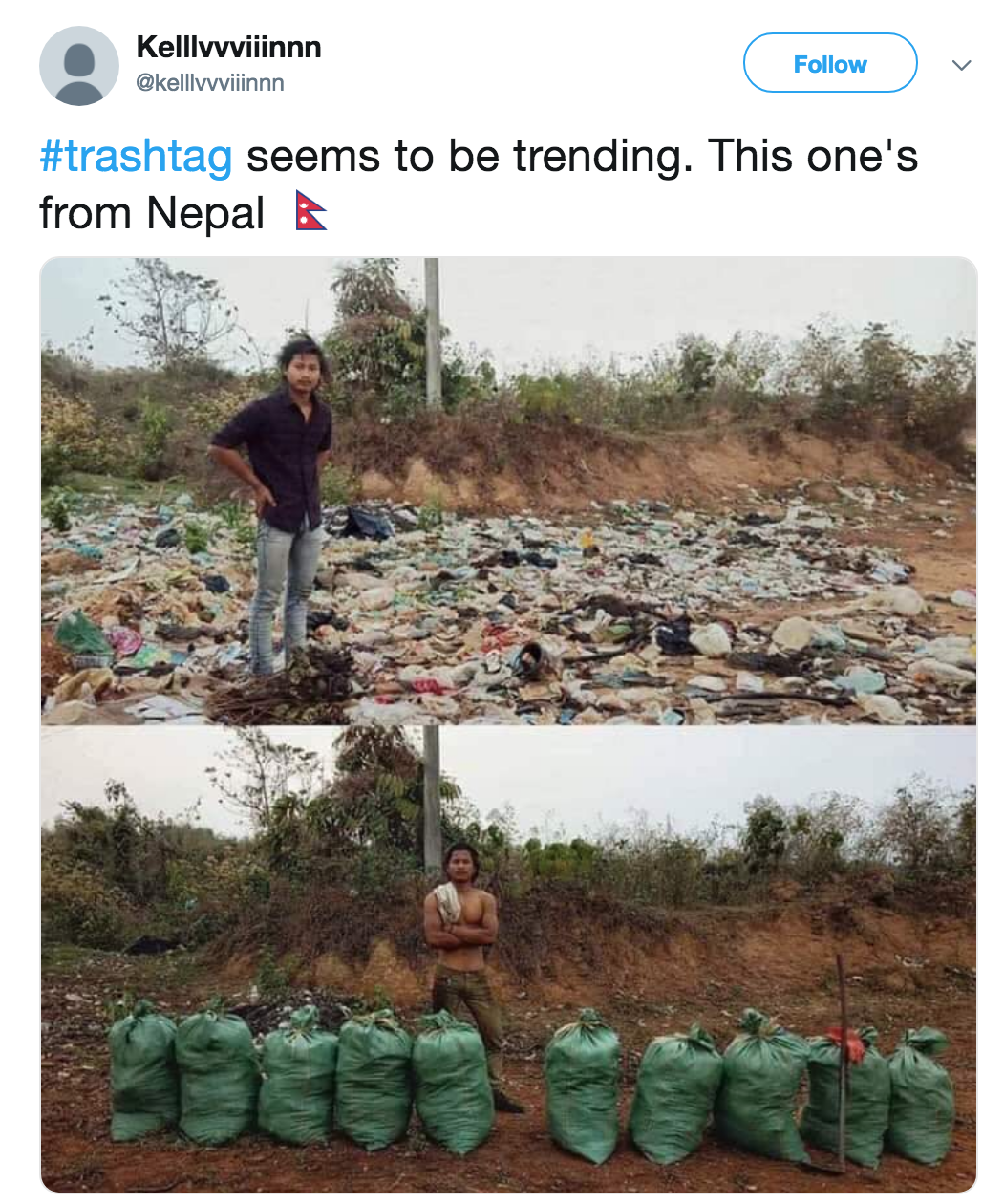The width and height of the screenshot is (1004, 1204).
Task: Open the bottom photo with green bags
Action: pos(669,917)
